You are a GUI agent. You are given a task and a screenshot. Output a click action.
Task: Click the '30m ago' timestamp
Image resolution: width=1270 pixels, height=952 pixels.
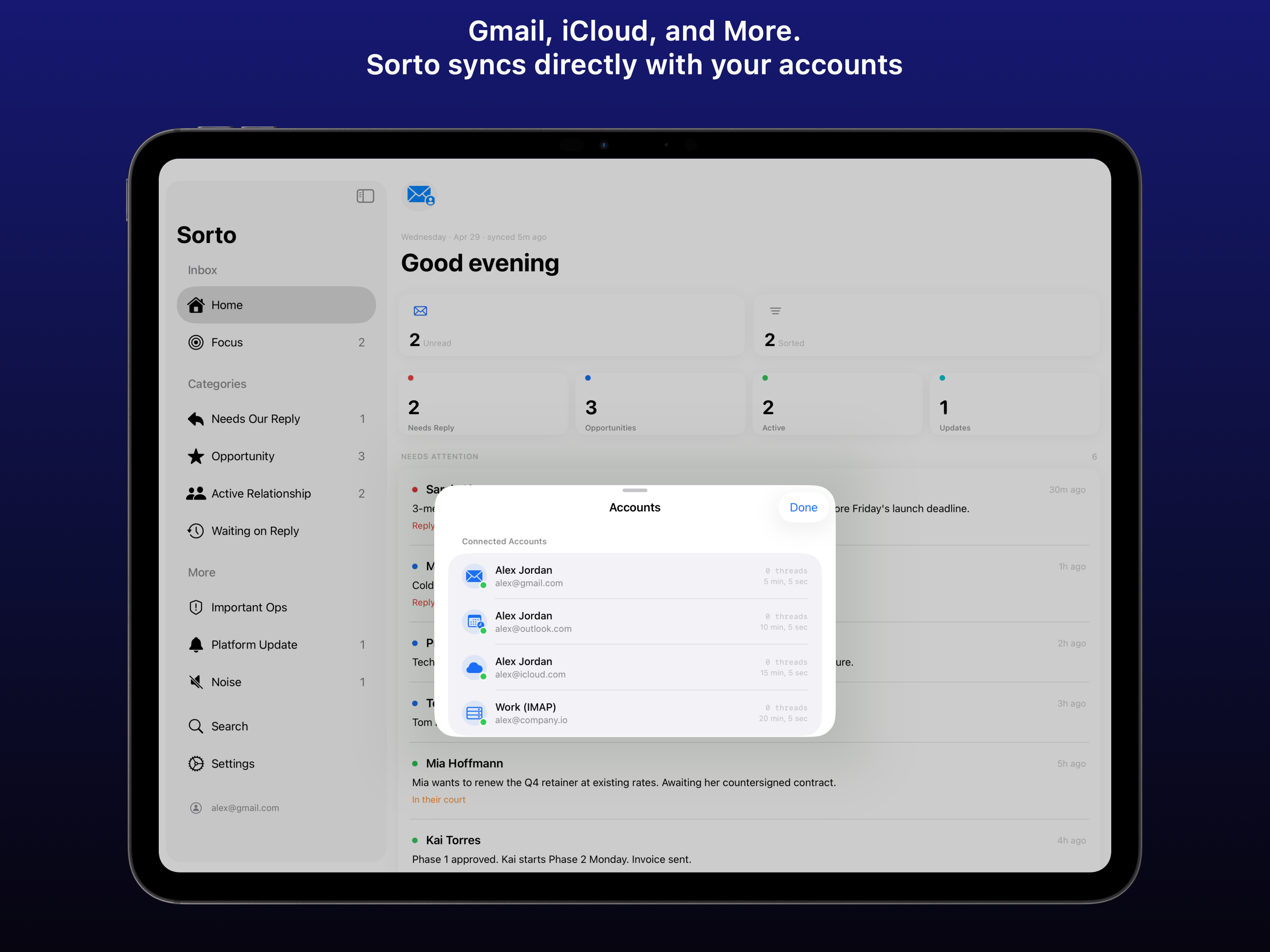(x=1067, y=489)
